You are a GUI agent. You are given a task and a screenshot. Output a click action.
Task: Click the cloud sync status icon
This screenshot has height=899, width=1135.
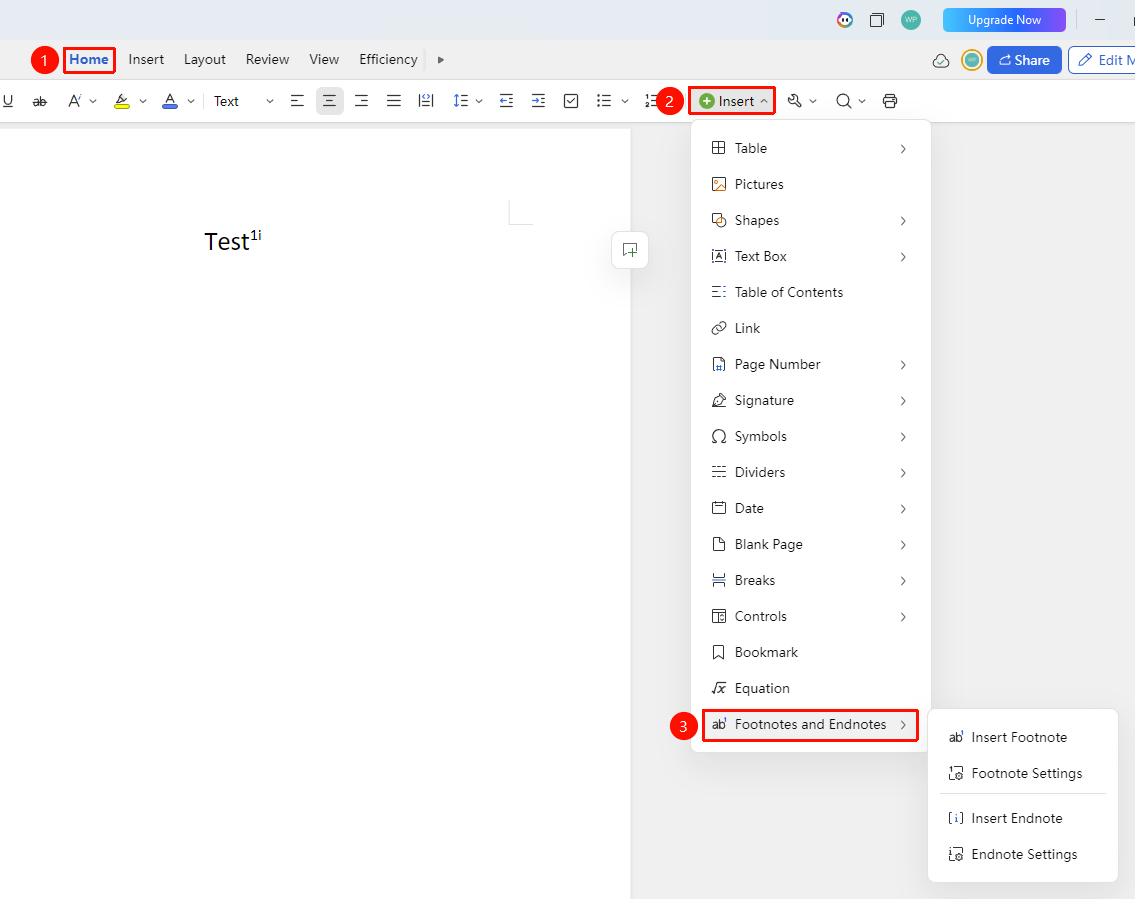pos(941,61)
